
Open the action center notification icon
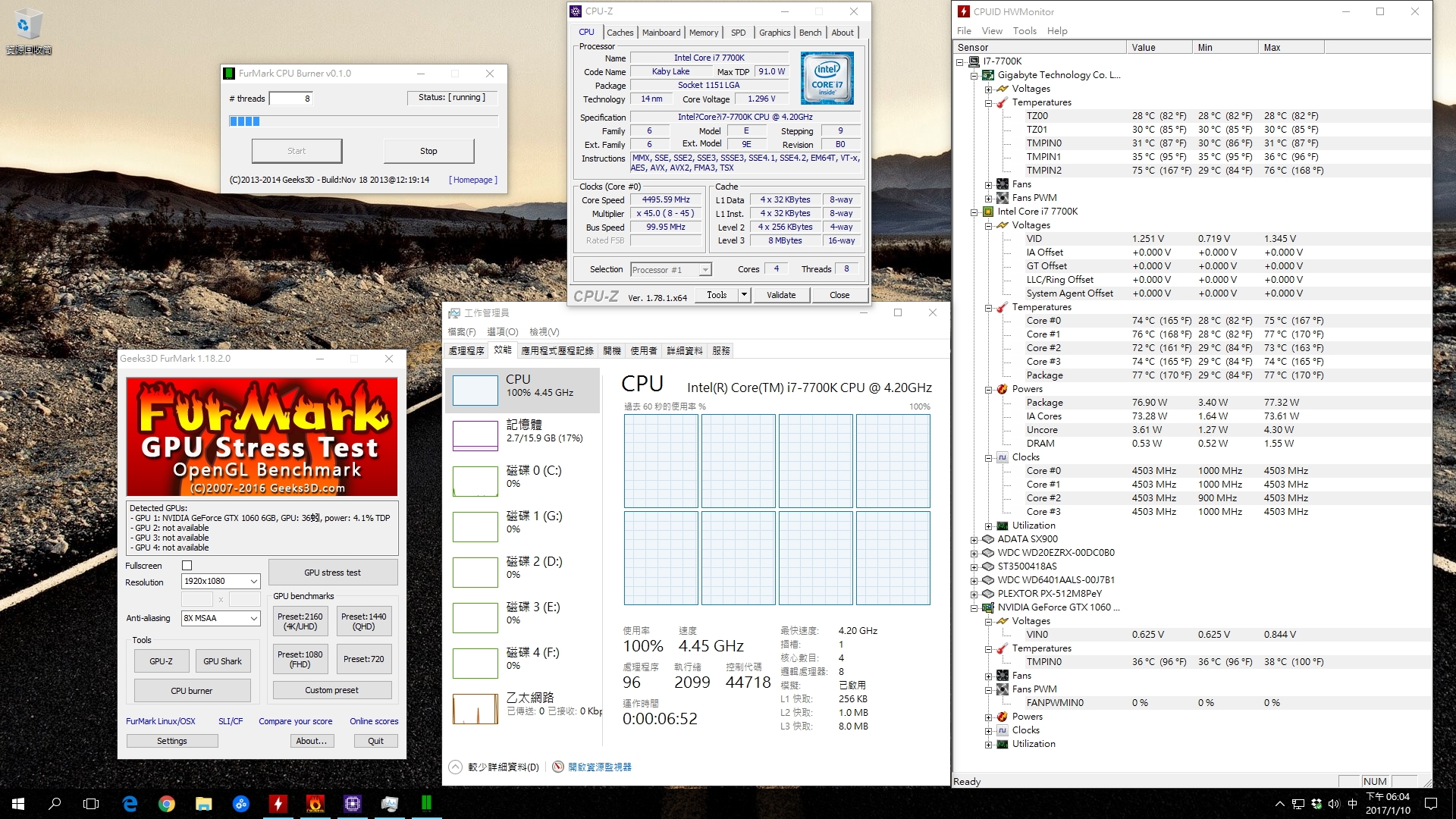(x=1431, y=804)
